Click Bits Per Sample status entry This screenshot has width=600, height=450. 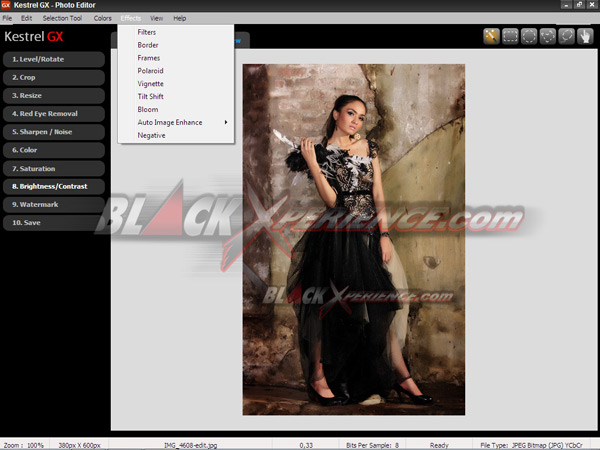372,445
